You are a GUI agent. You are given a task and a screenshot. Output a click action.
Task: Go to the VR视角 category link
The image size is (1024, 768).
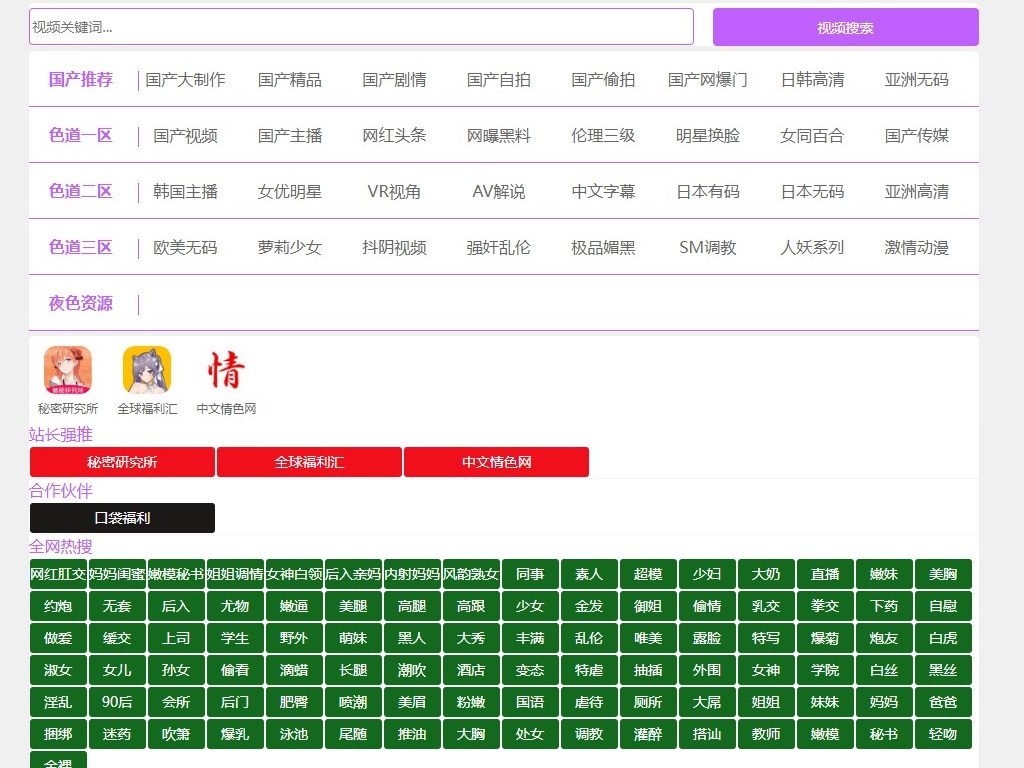[394, 191]
